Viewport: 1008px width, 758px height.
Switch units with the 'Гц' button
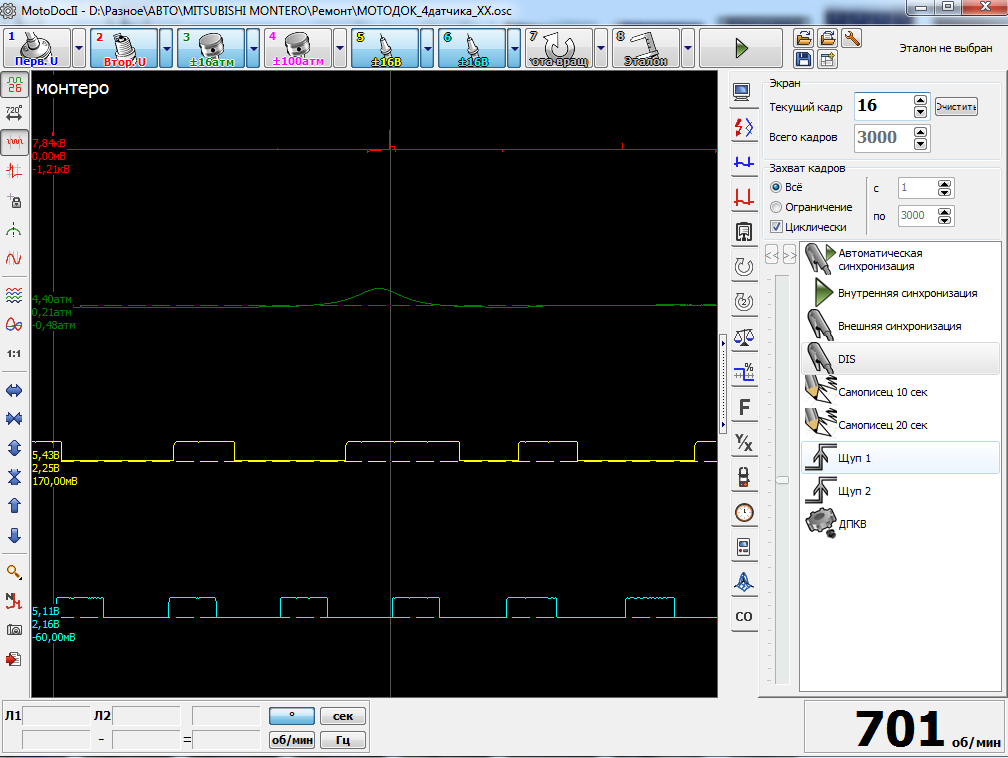click(x=342, y=740)
